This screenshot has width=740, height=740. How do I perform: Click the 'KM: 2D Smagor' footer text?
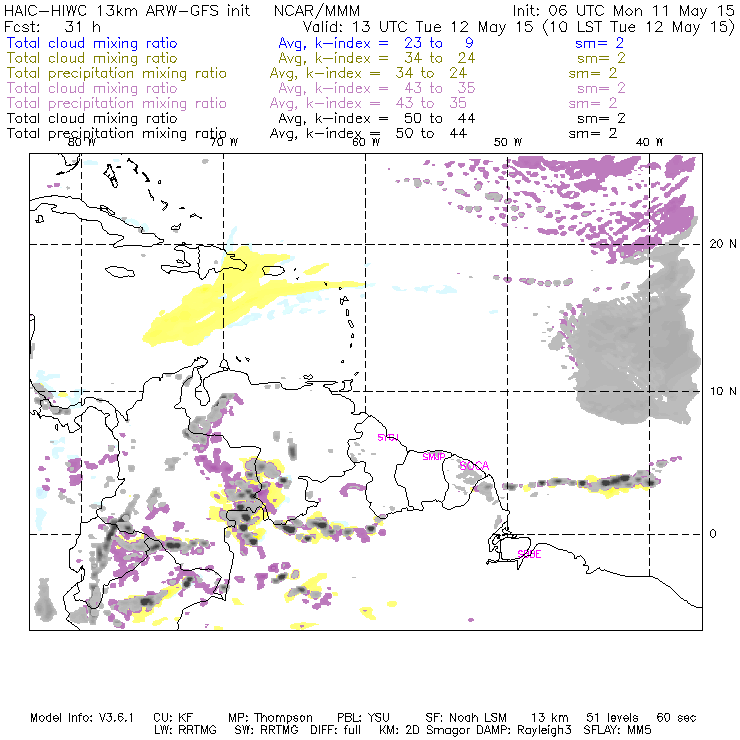[423, 731]
